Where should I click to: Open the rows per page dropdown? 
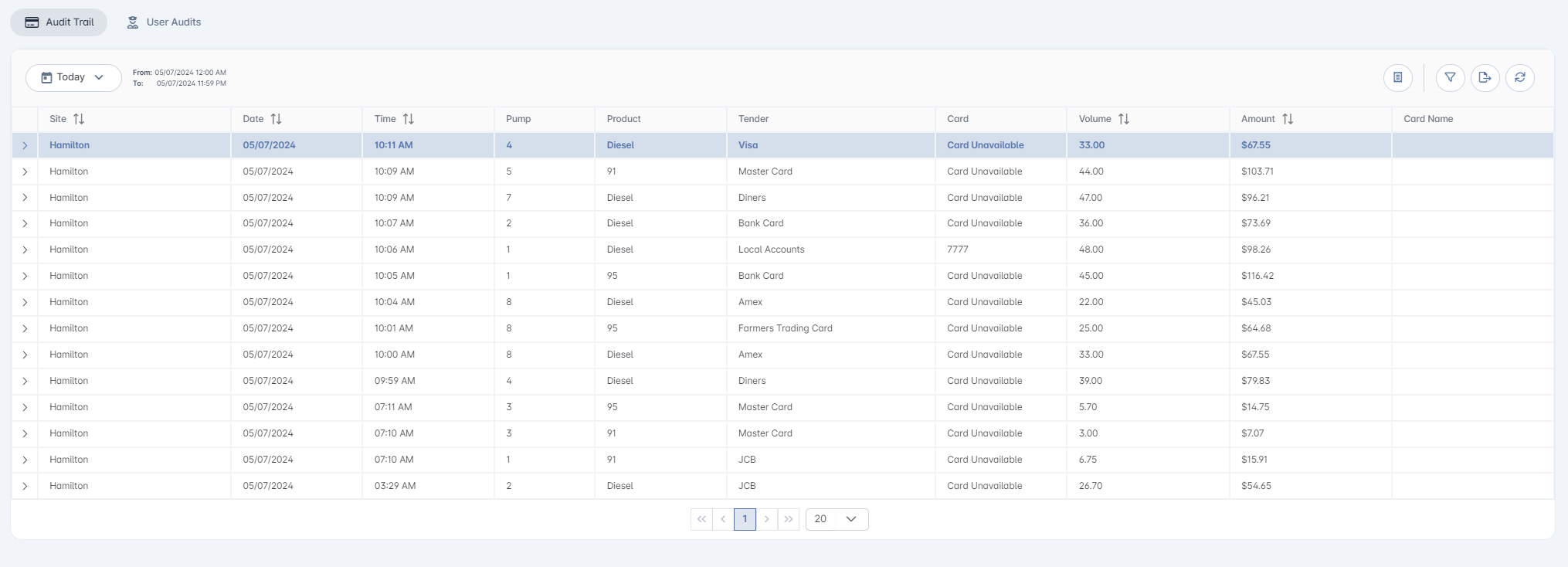click(x=837, y=519)
